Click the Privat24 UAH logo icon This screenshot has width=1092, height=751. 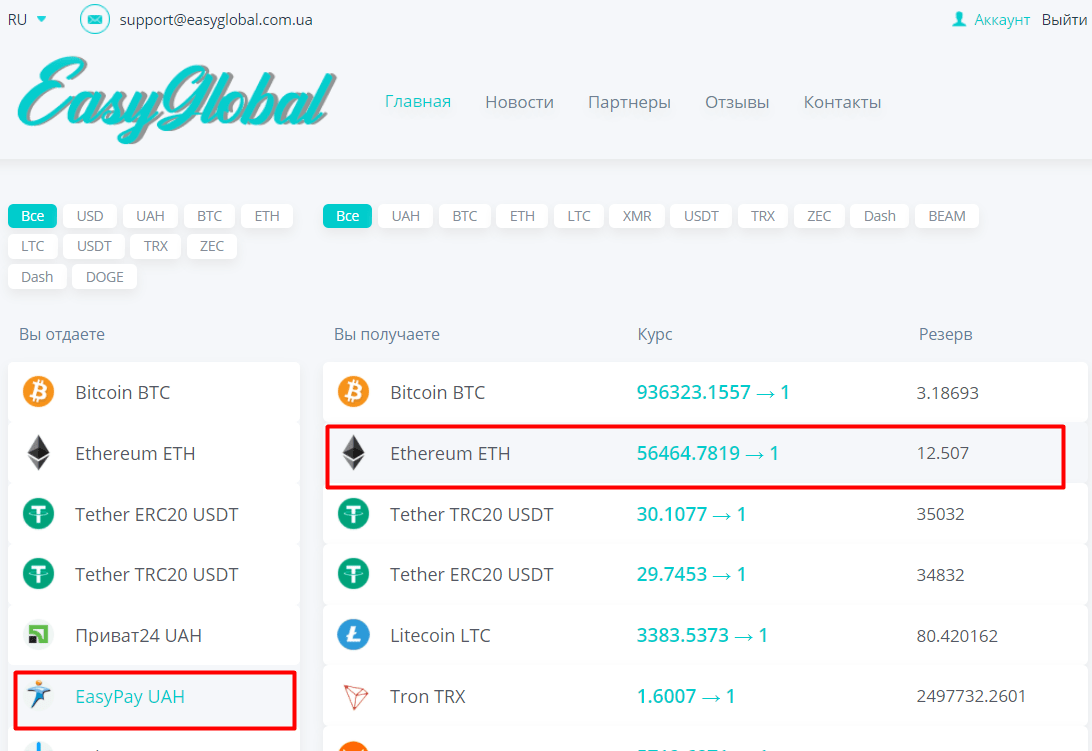point(39,635)
